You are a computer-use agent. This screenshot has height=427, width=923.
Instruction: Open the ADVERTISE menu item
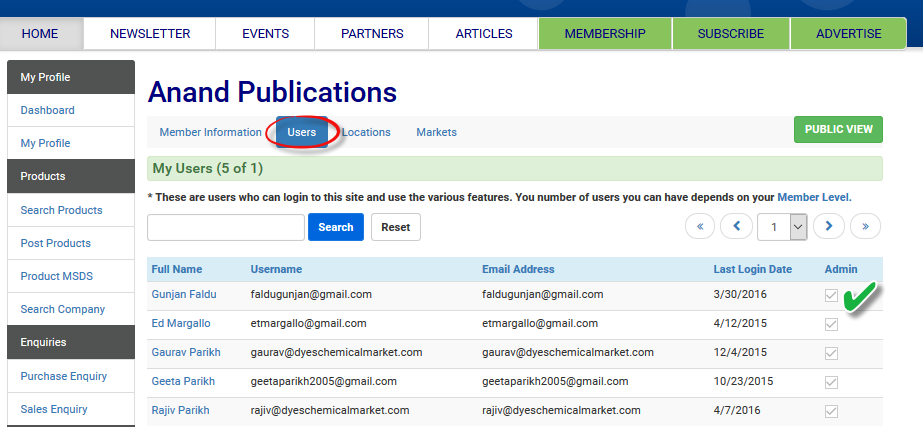(x=849, y=34)
